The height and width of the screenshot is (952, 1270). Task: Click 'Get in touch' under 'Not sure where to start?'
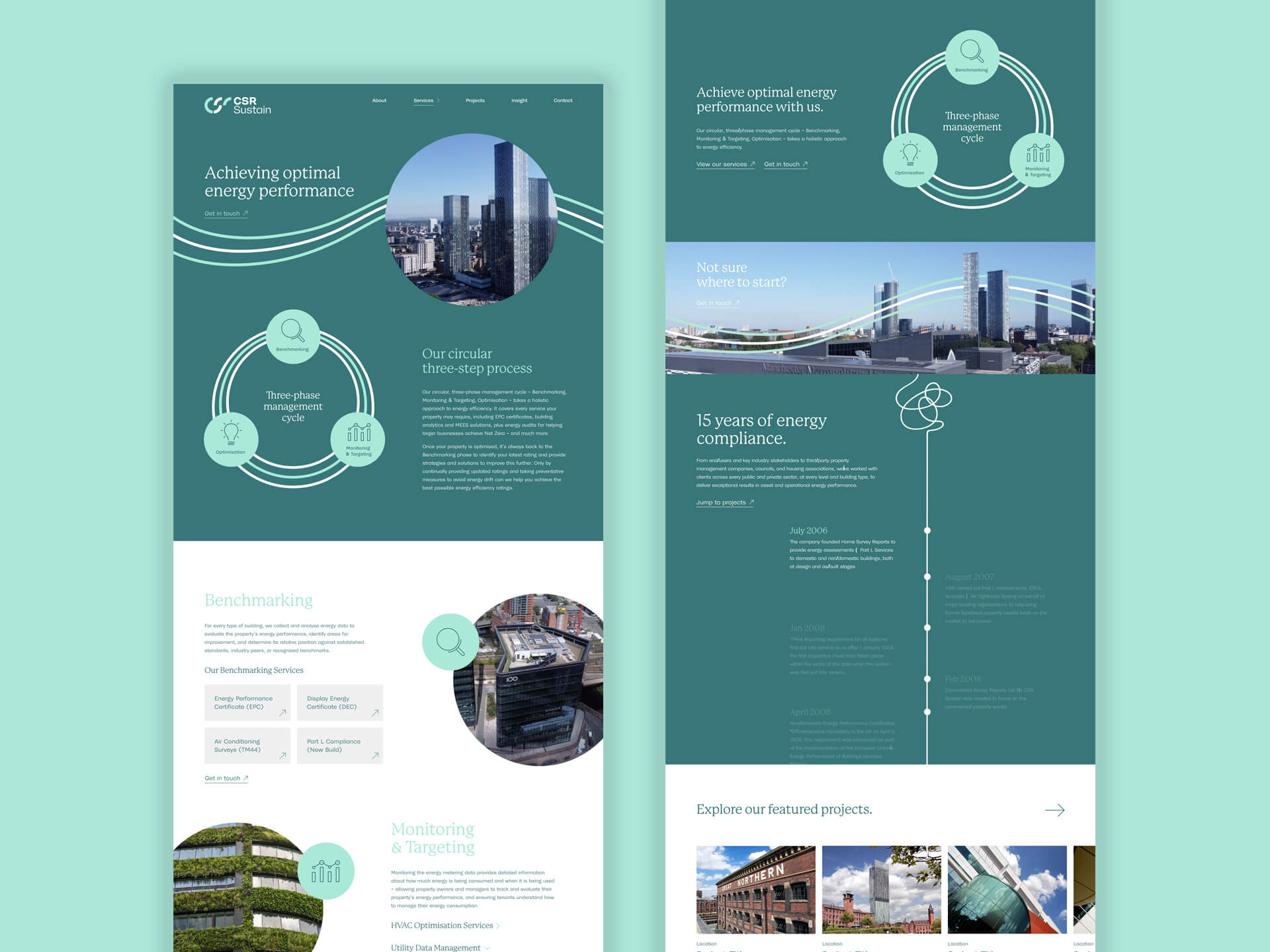coord(718,303)
